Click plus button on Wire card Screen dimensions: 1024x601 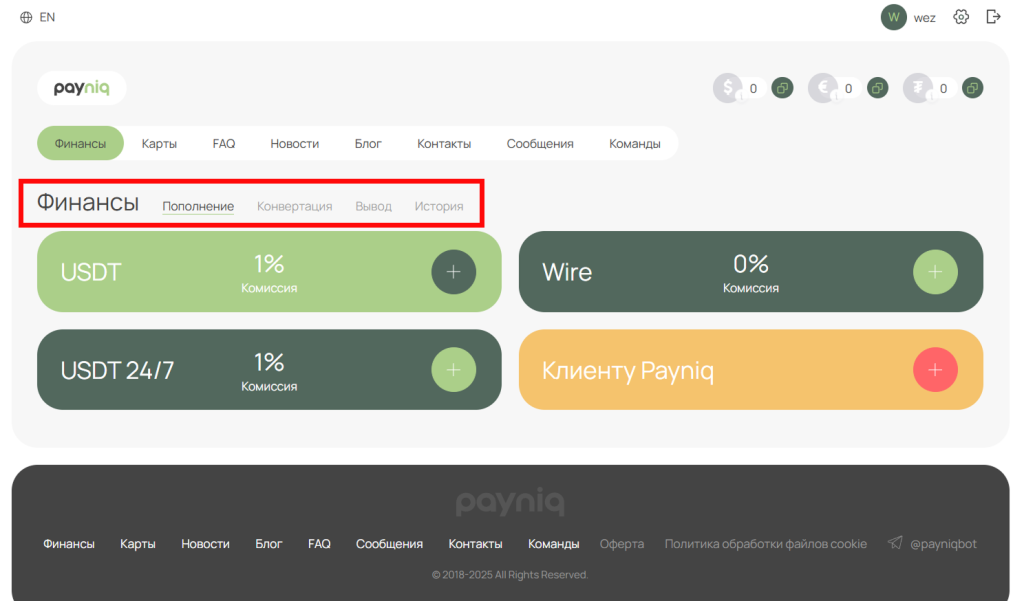click(935, 272)
